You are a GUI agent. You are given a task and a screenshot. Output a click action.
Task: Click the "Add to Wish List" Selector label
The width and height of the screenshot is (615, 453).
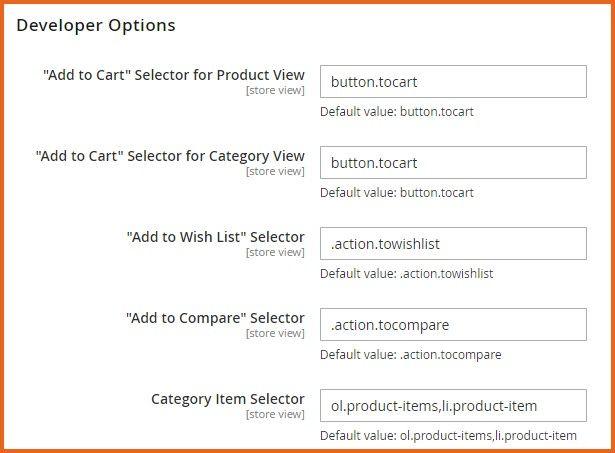click(215, 237)
